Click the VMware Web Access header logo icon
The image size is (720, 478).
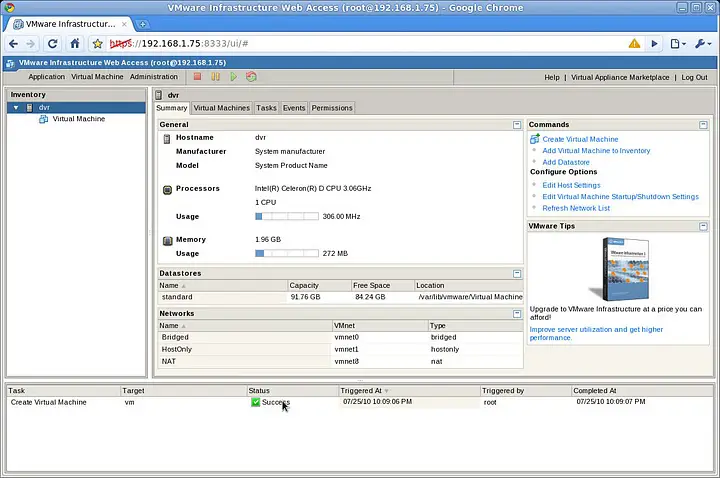10,64
